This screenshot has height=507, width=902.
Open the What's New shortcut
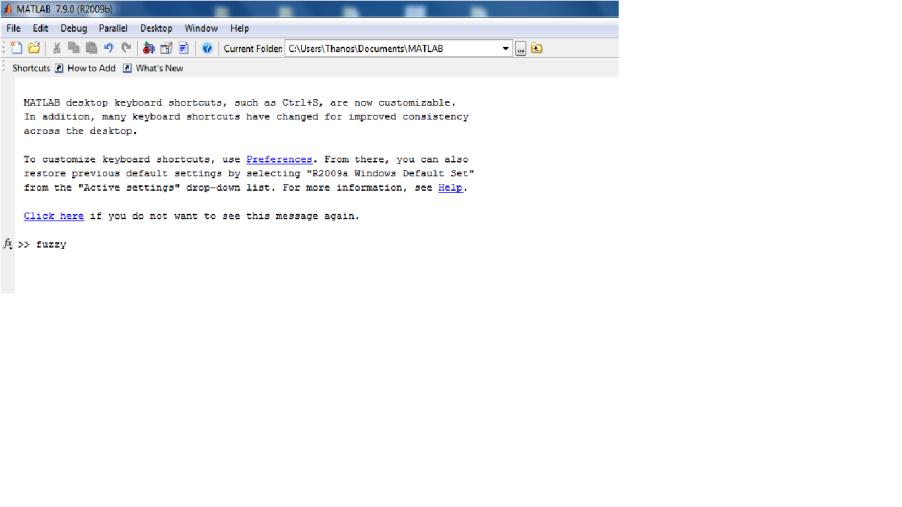[153, 68]
